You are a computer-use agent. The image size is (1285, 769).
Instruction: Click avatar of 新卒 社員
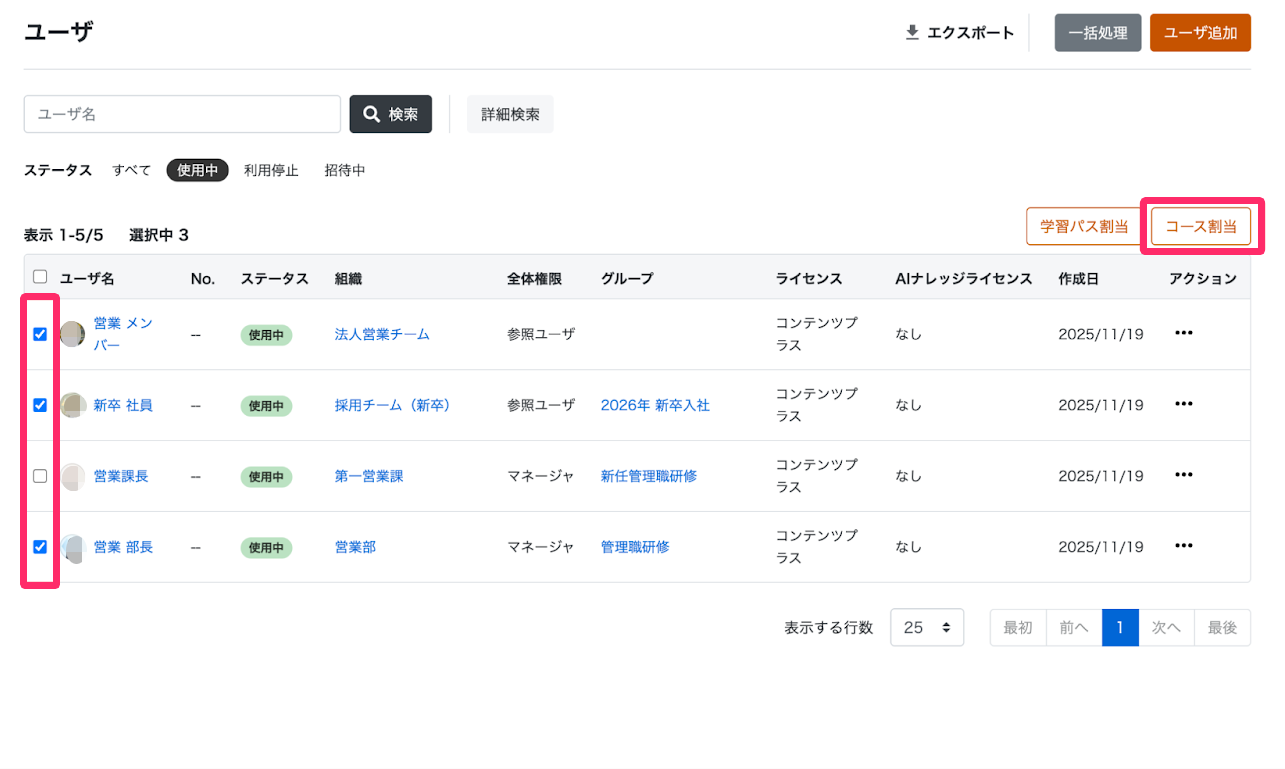(72, 405)
